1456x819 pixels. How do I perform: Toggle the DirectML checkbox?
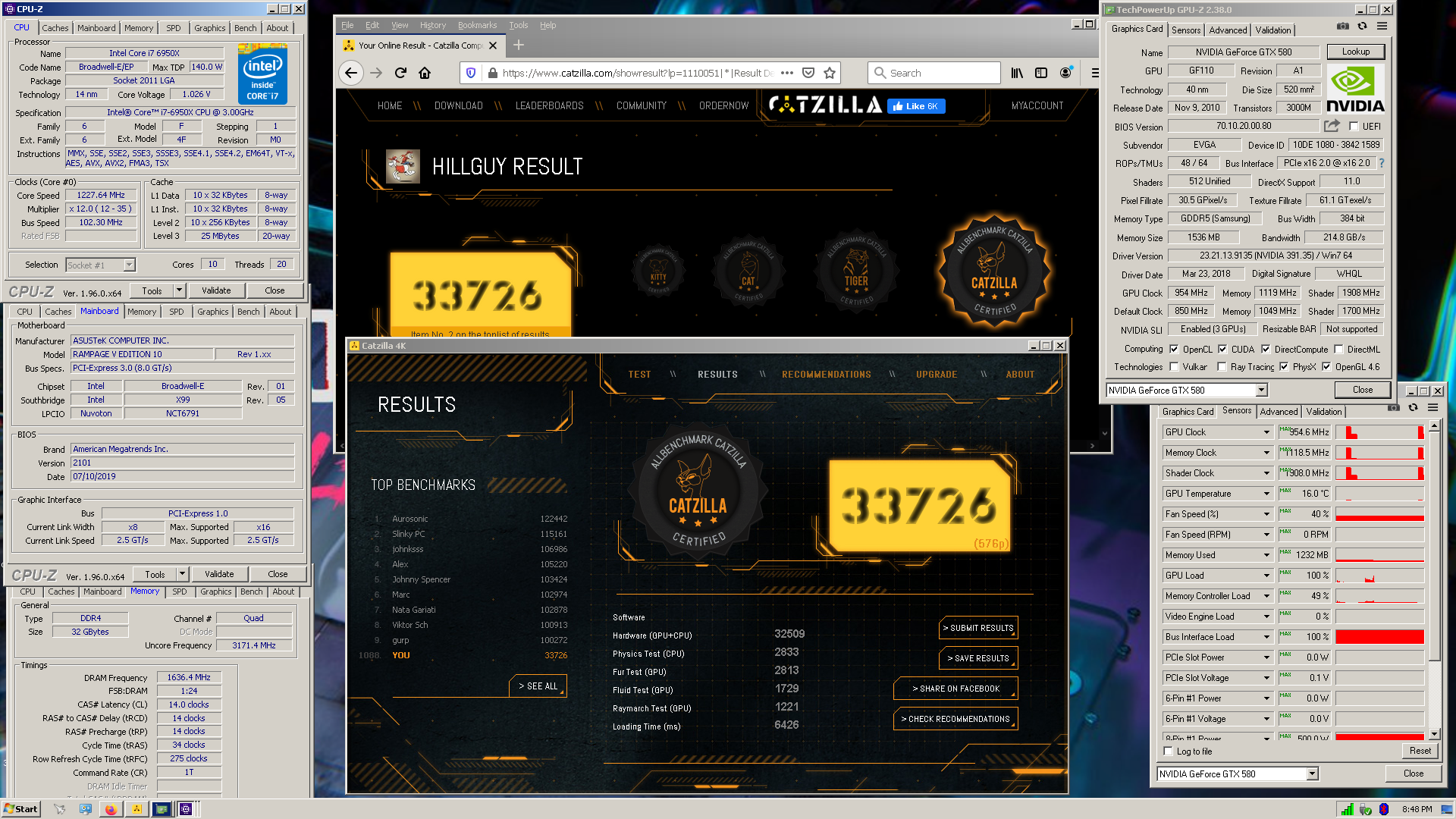pyautogui.click(x=1339, y=350)
